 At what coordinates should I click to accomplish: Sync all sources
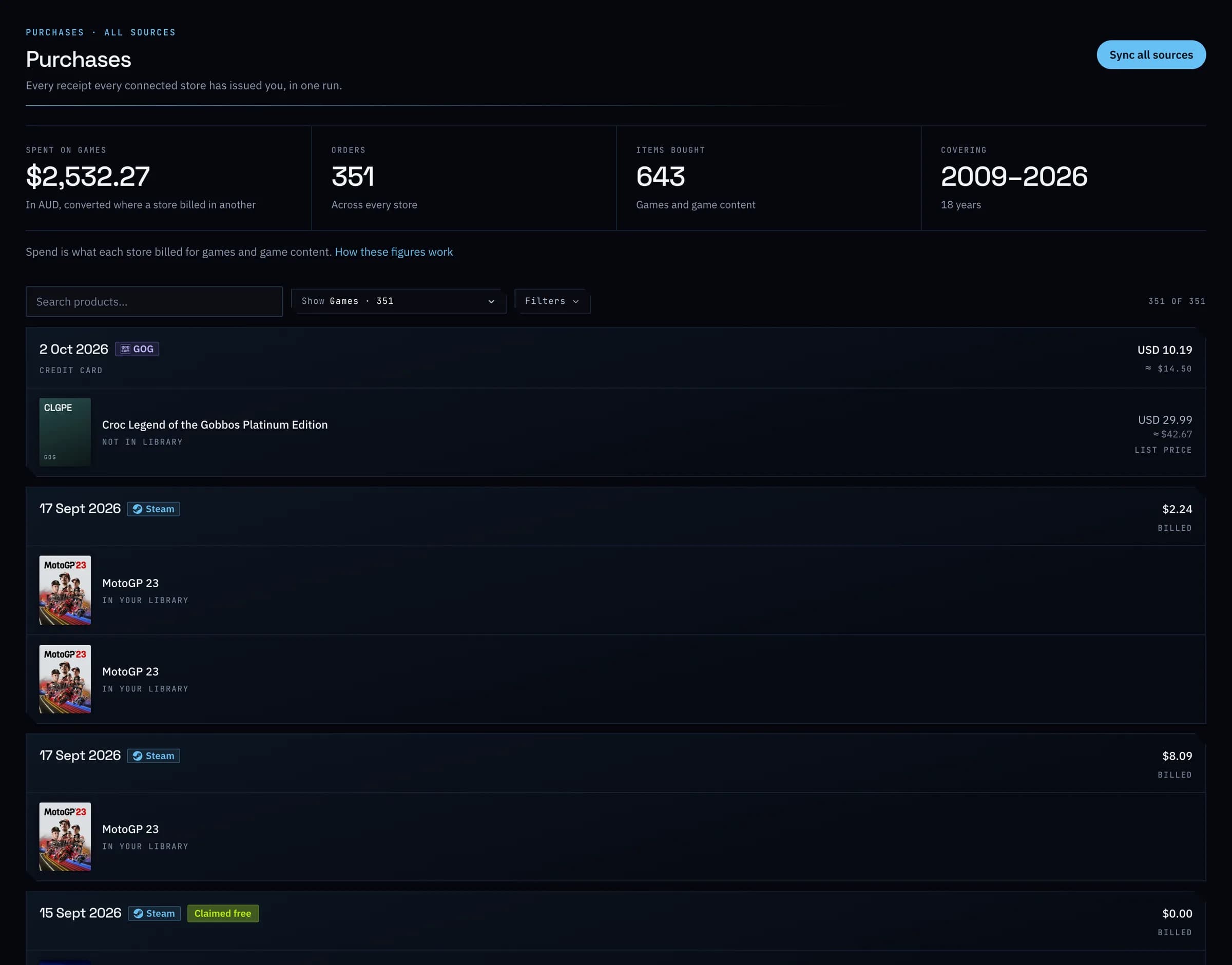click(1151, 55)
